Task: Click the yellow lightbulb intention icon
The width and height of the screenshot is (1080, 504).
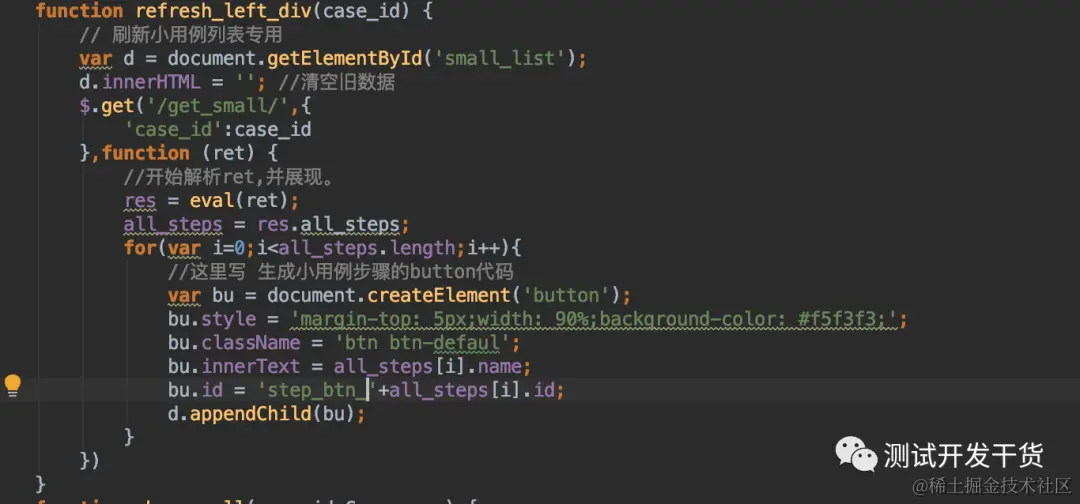Action: pyautogui.click(x=12, y=386)
